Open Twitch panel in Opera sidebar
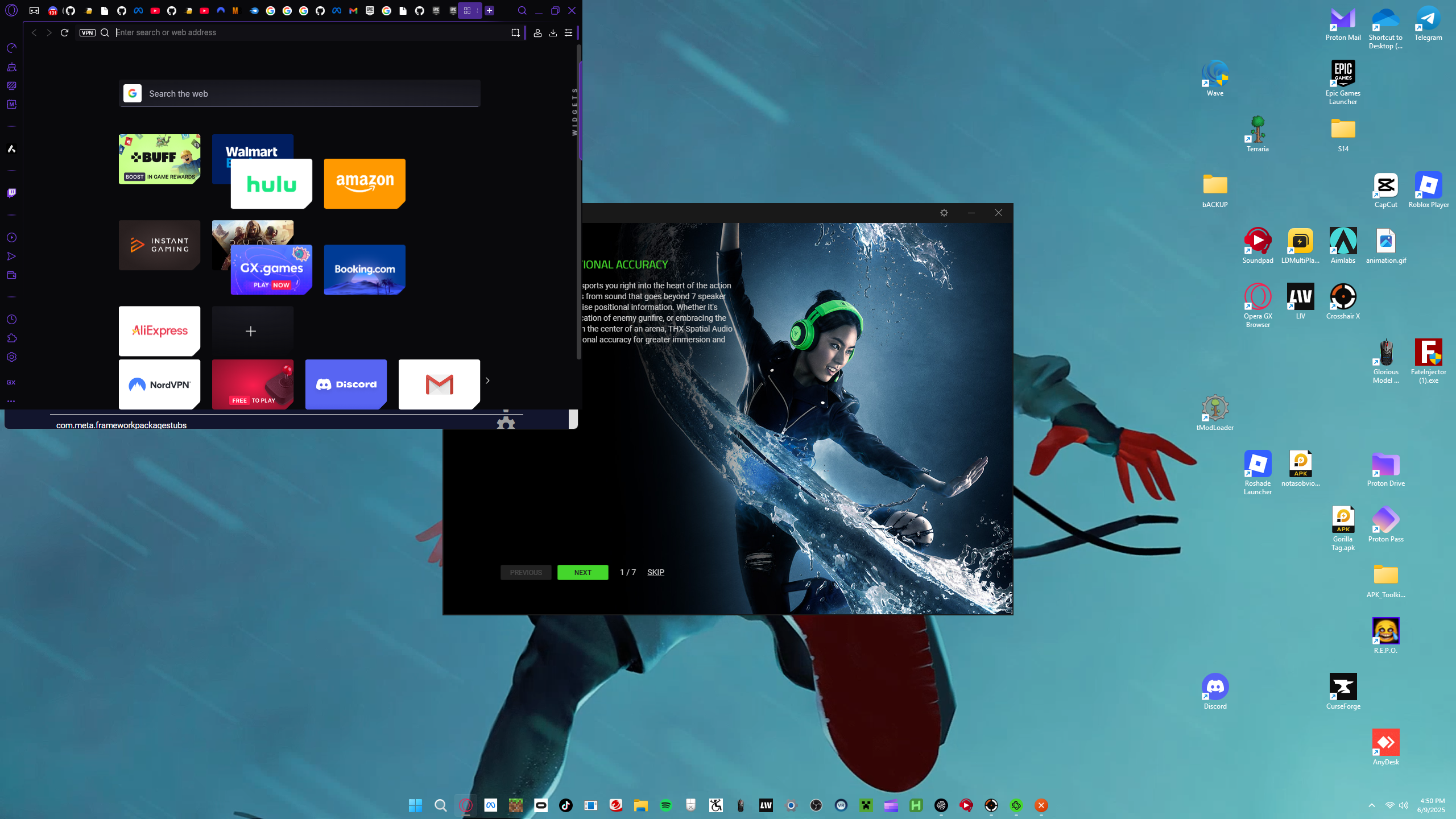The image size is (1456, 819). (11, 193)
